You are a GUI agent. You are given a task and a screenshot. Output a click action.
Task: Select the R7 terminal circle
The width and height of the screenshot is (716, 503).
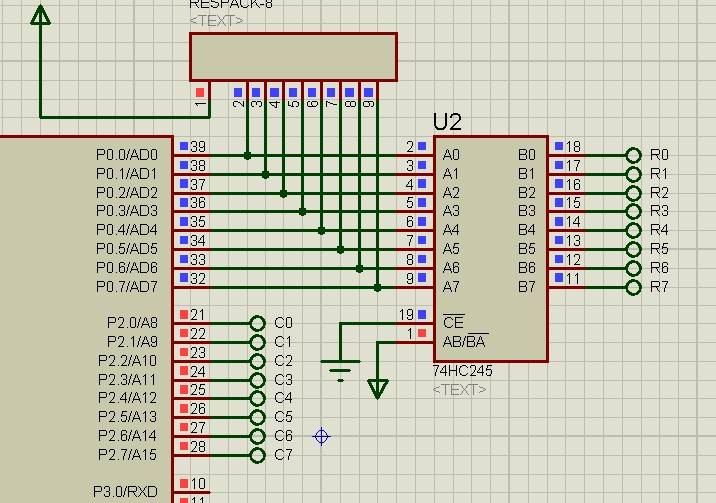[x=633, y=288]
